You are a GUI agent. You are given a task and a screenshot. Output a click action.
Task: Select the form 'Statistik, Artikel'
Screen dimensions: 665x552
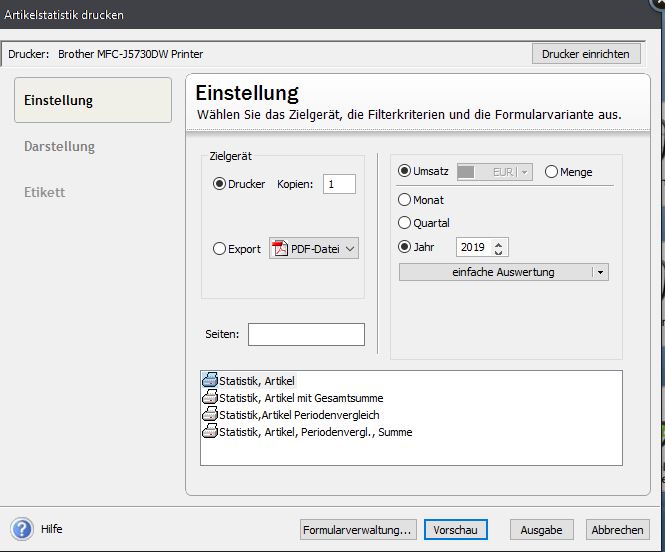(x=257, y=381)
